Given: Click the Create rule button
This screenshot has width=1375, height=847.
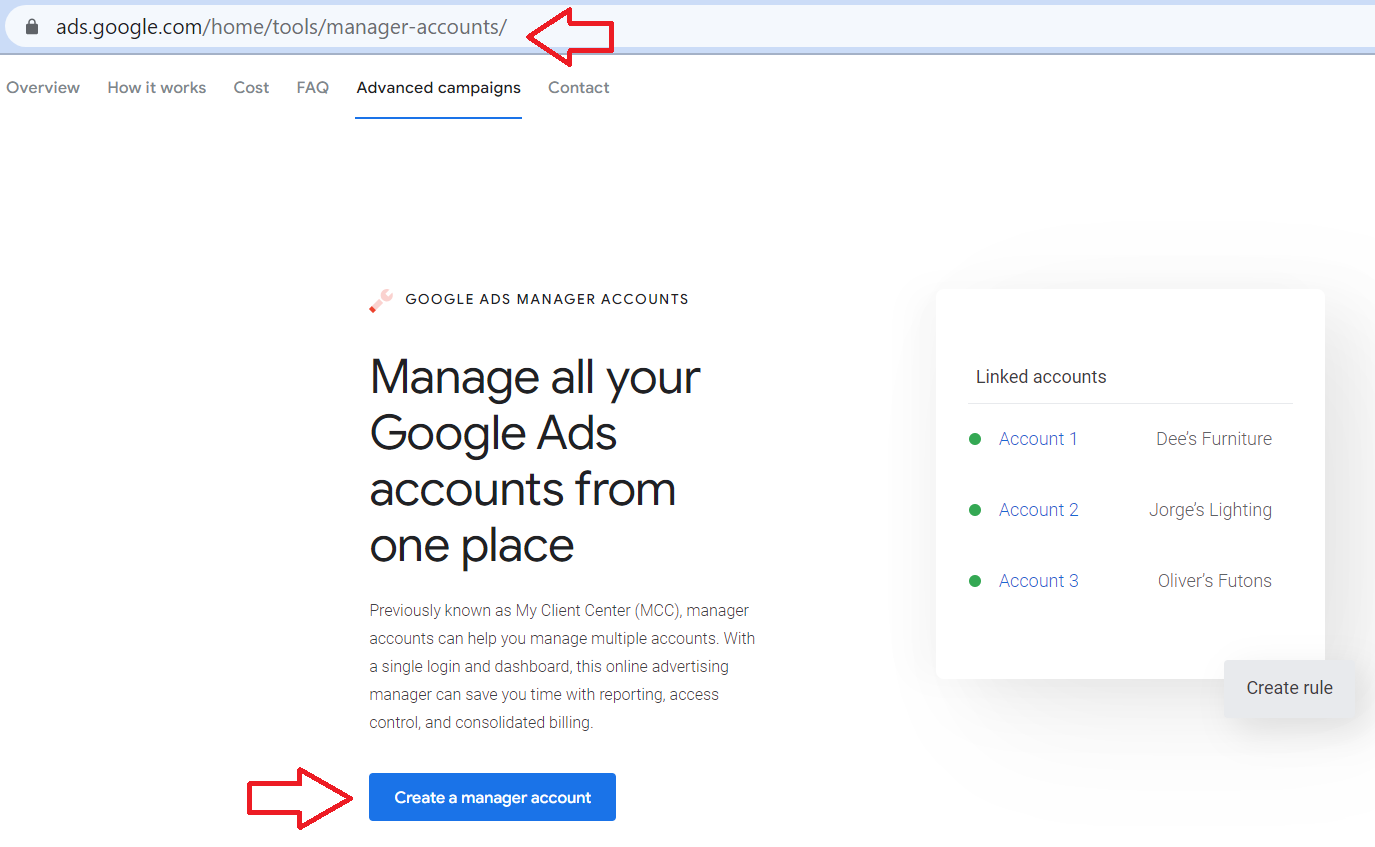Looking at the screenshot, I should 1289,688.
